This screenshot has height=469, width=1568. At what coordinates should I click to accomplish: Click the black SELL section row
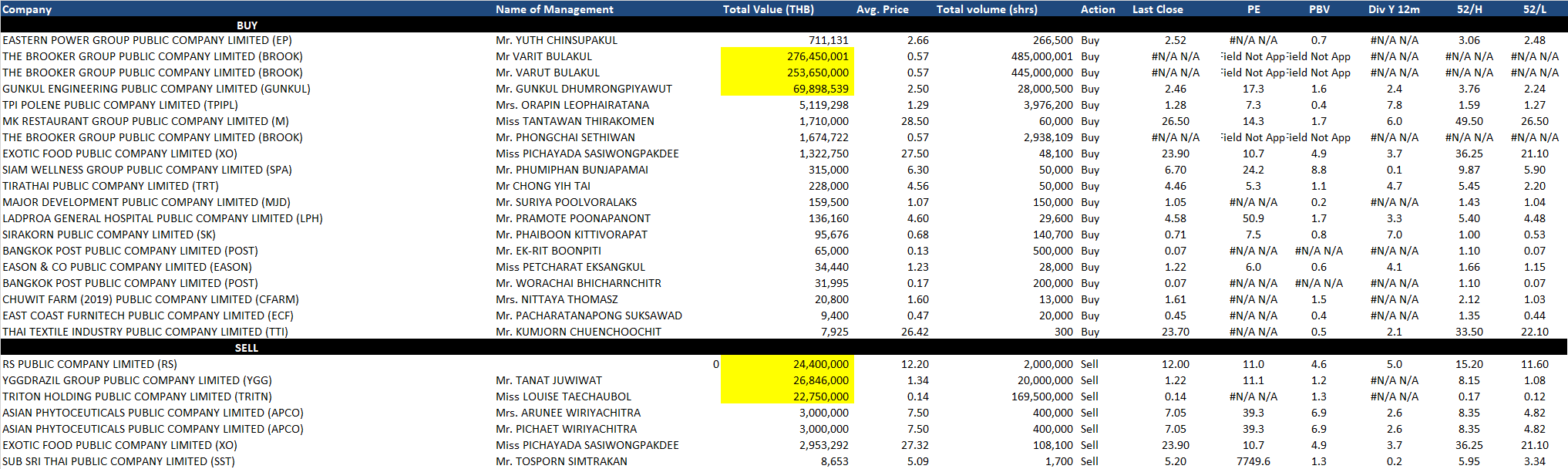pos(247,348)
